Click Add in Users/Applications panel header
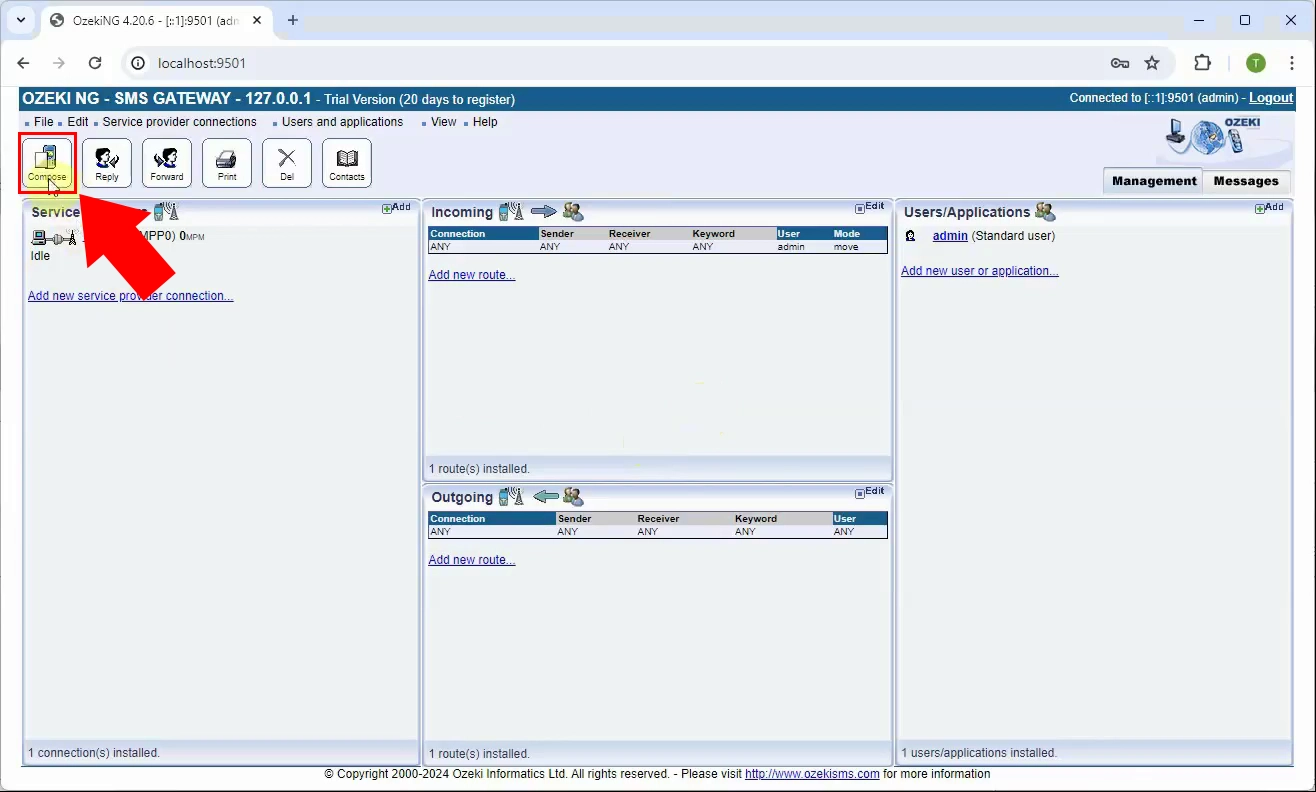1316x792 pixels. pyautogui.click(x=1270, y=208)
